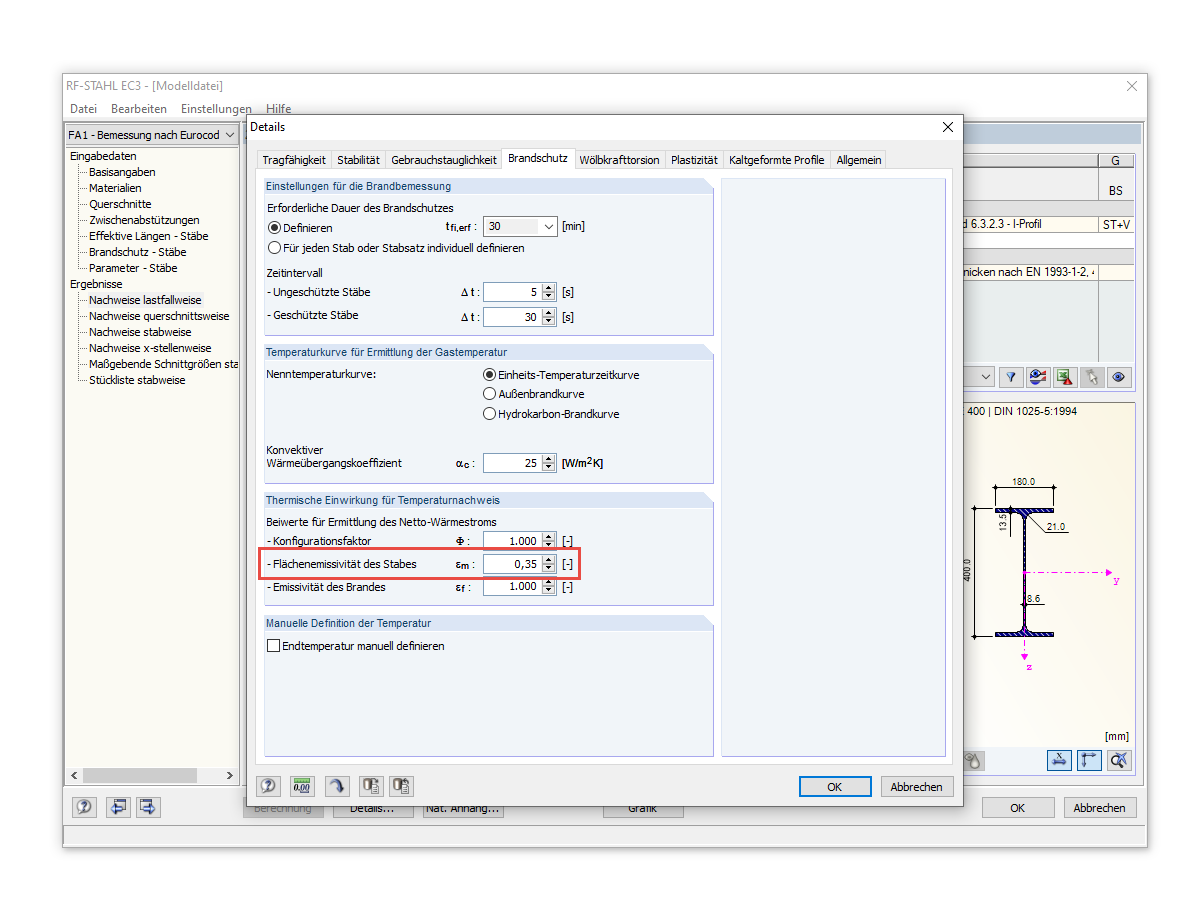The height and width of the screenshot is (900, 1200).
Task: Click stepper of Wärmeübergangskoeffizient αc
Action: 548,463
